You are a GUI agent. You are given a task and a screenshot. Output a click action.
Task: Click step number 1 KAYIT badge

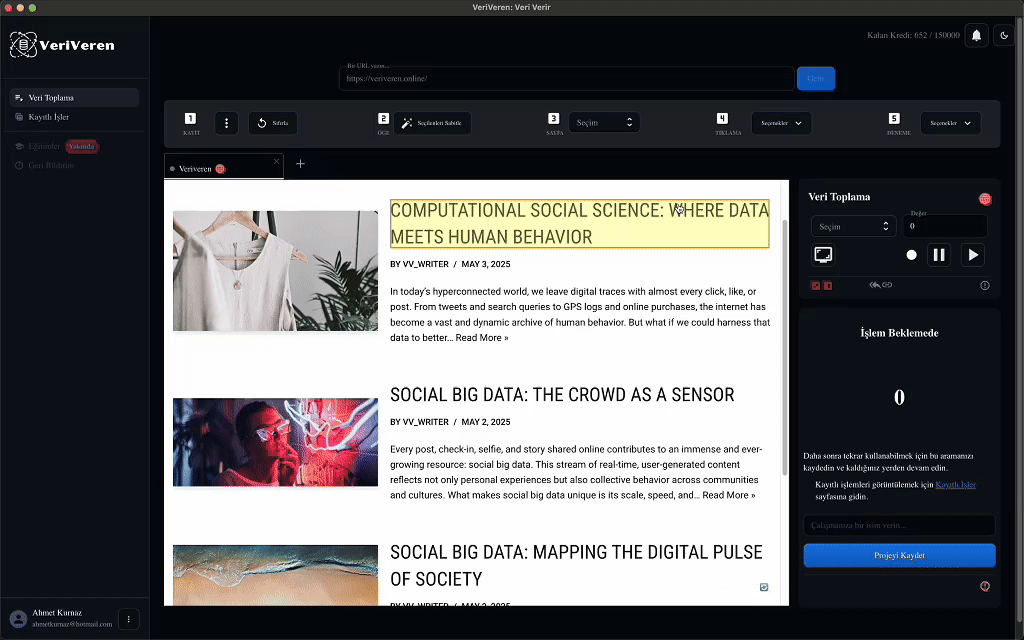tap(190, 118)
